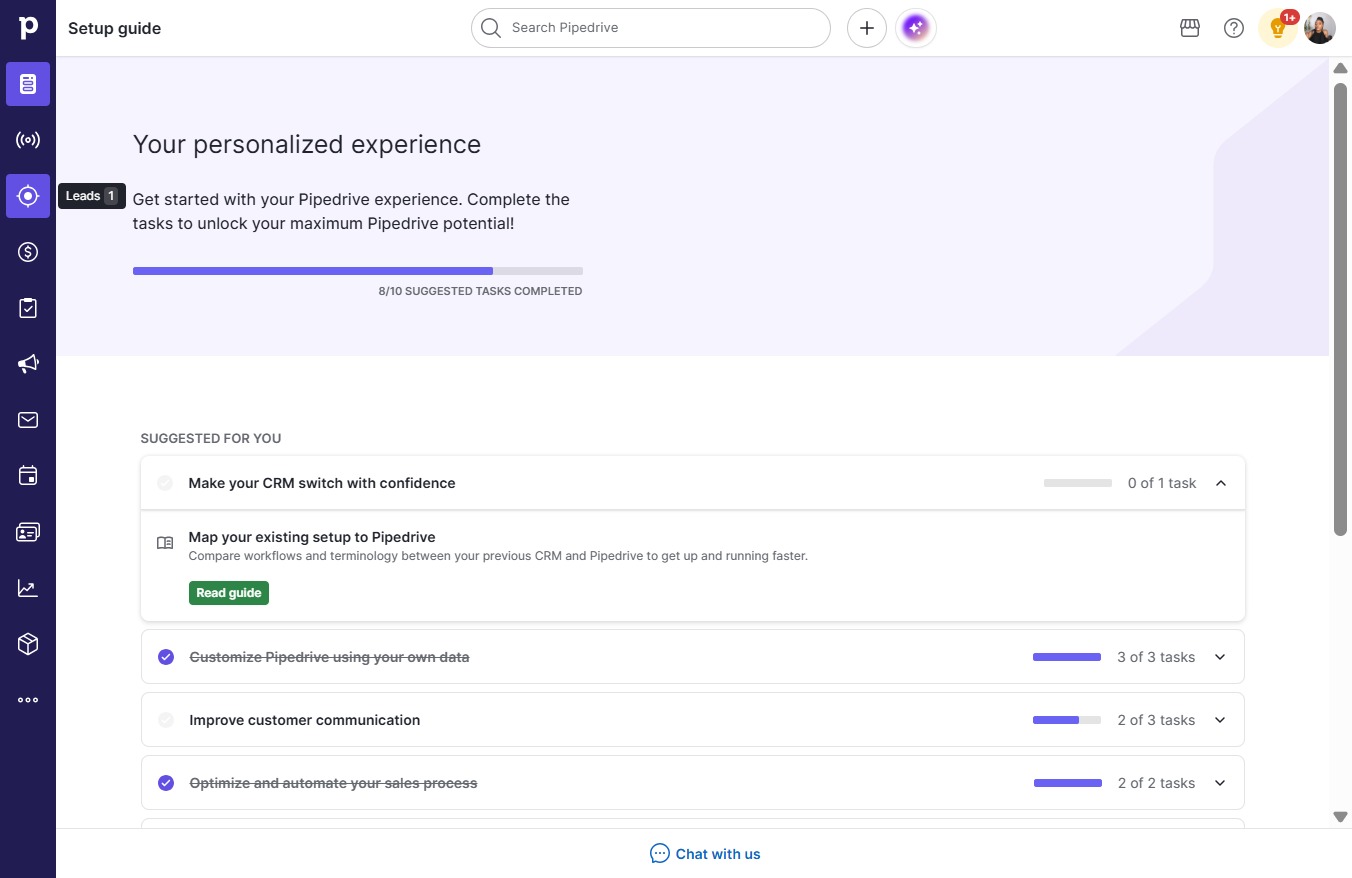
Task: Click the 2 of 2 tasks label
Action: (1156, 783)
